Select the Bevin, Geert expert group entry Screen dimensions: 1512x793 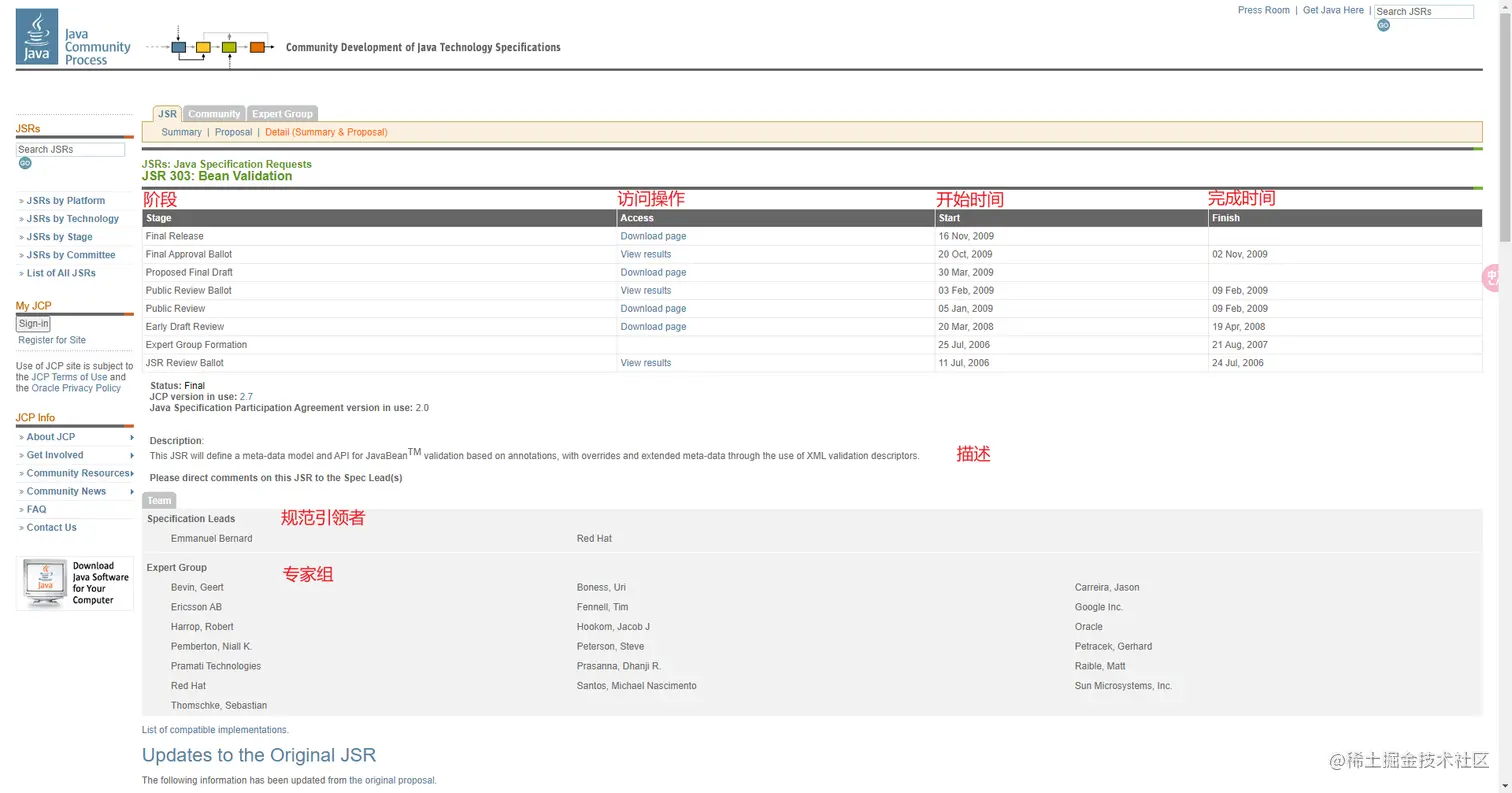pos(197,588)
